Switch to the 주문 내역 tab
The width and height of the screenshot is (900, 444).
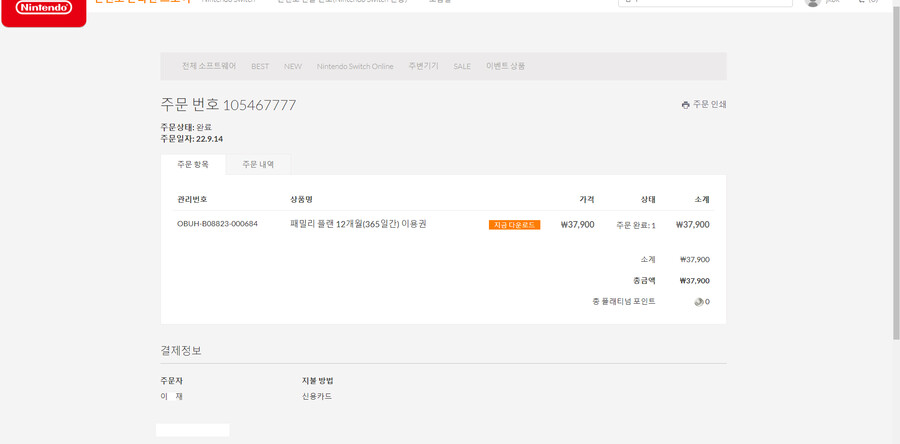tap(258, 165)
